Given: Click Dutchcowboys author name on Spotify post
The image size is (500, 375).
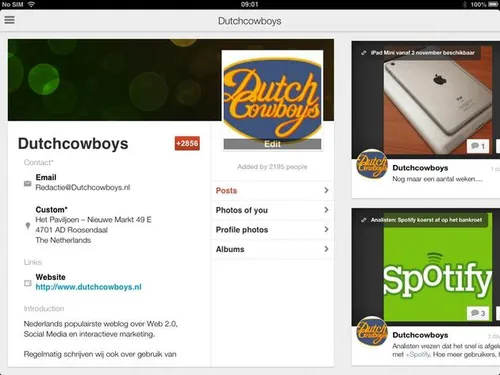Looking at the screenshot, I should click(x=420, y=335).
